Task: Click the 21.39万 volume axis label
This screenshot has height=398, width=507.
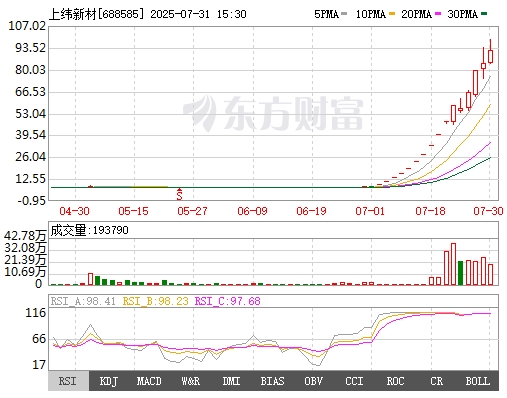Action: [25, 260]
